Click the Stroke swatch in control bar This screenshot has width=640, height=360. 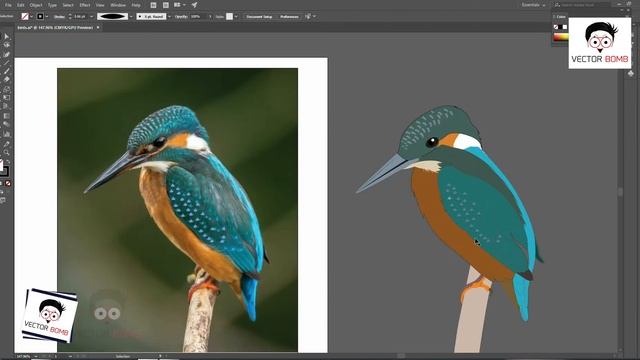click(40, 16)
